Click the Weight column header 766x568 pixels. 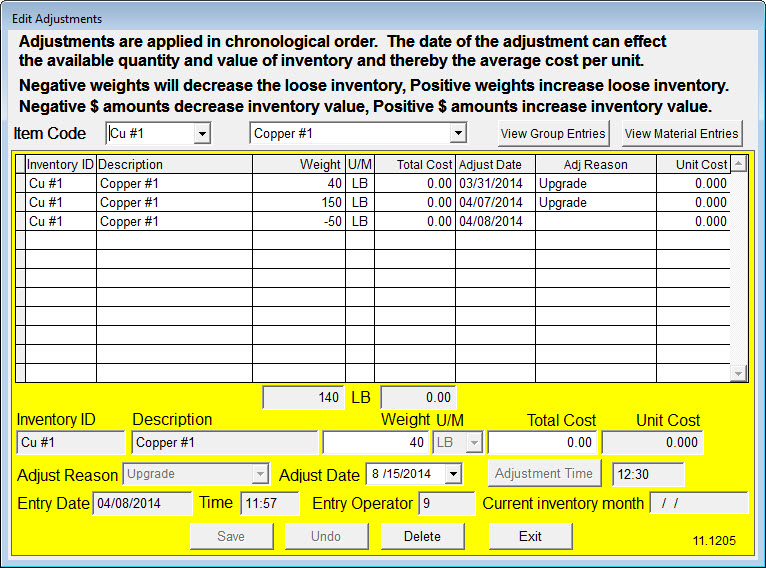(299, 165)
